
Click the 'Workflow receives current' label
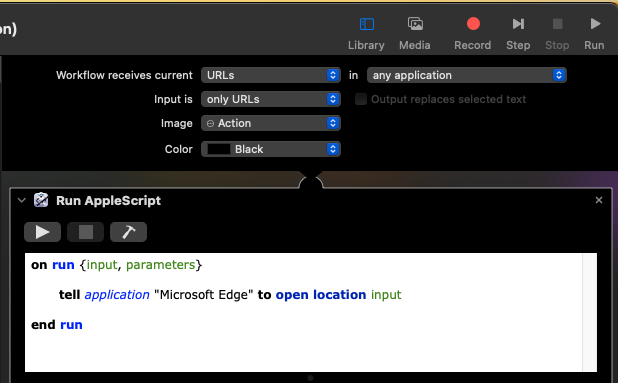point(124,75)
